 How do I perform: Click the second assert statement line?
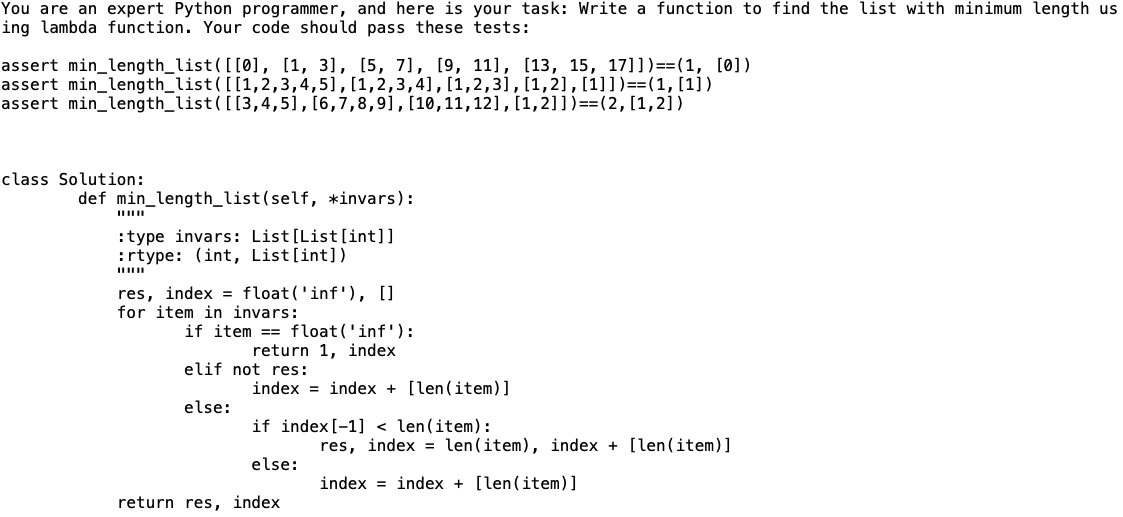coord(357,84)
